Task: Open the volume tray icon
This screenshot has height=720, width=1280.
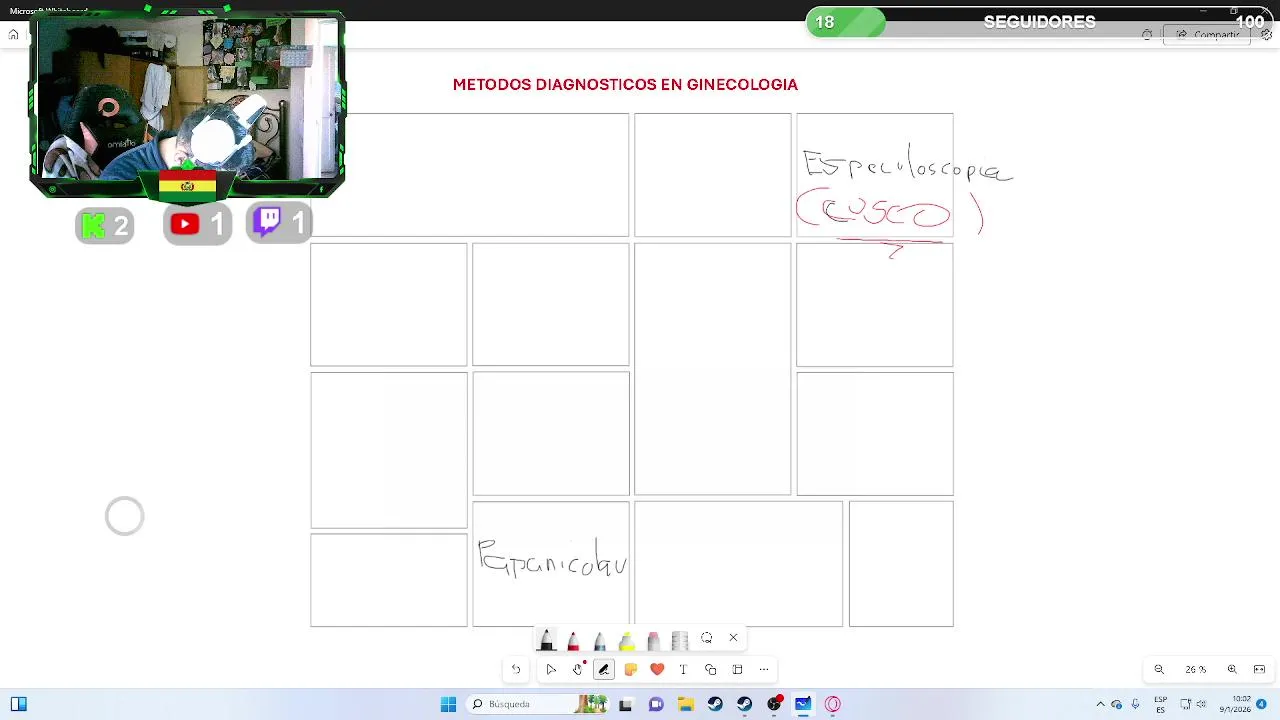Action: click(1201, 704)
